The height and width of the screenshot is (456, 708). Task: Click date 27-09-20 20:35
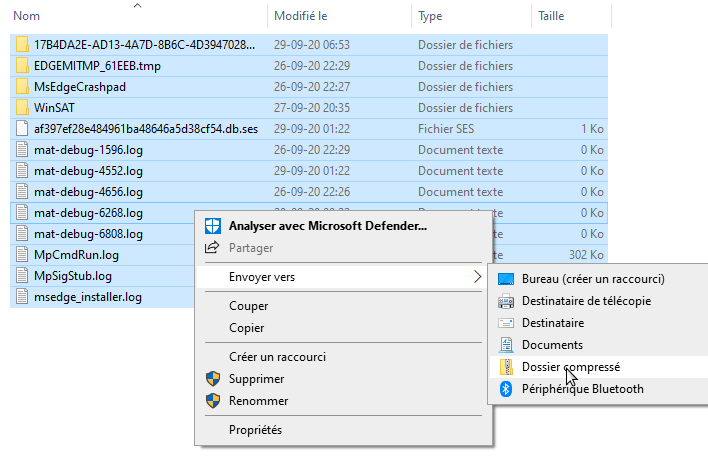pos(312,108)
